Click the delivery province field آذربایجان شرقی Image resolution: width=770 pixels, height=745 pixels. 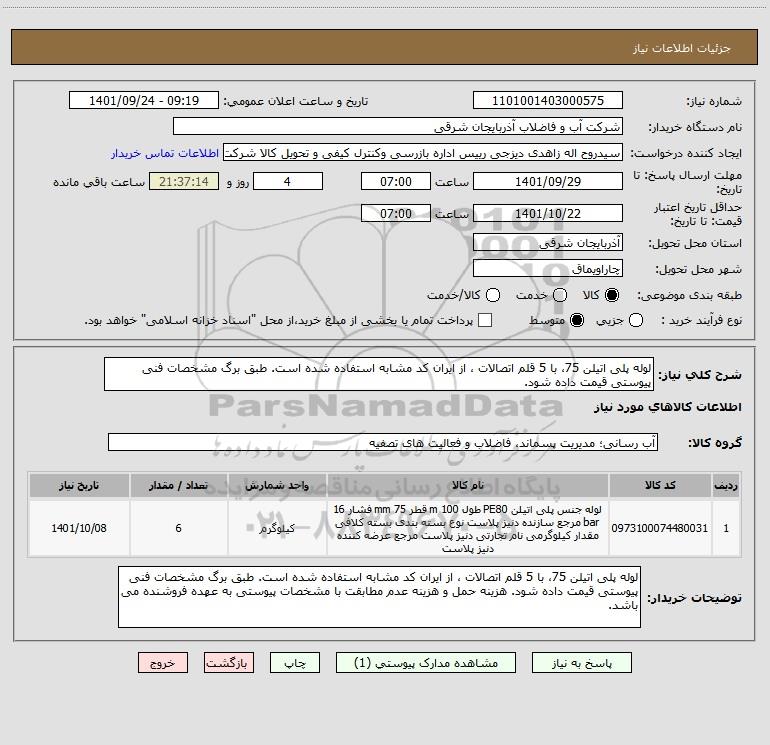[548, 242]
